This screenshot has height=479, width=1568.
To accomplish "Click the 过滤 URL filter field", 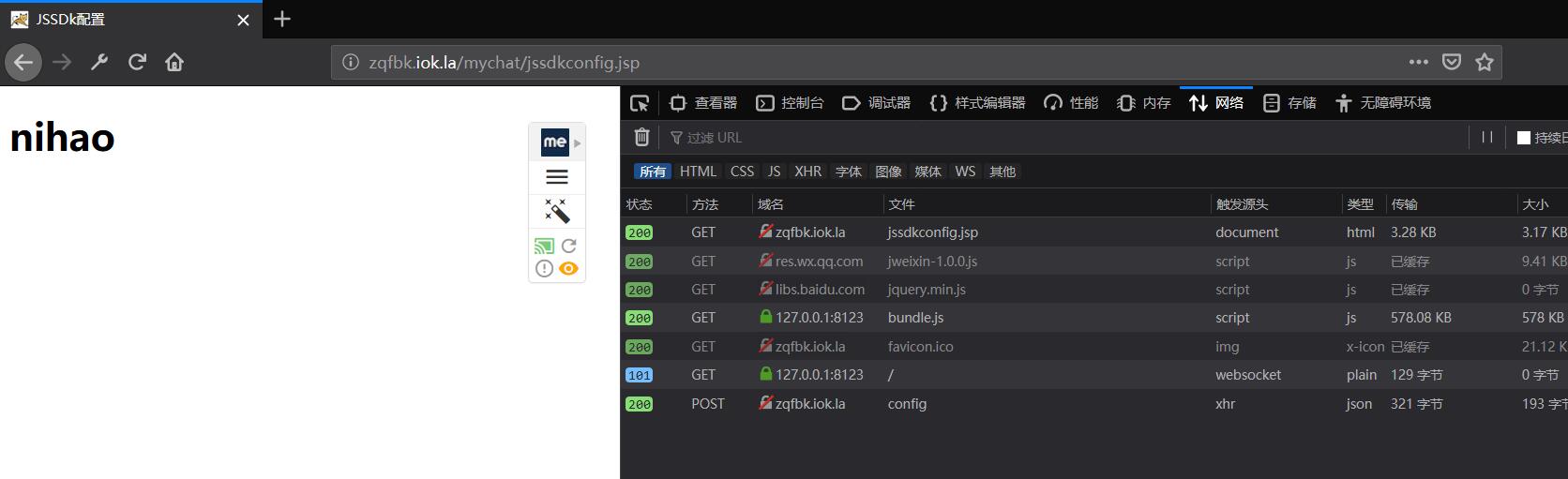I will (x=1064, y=138).
